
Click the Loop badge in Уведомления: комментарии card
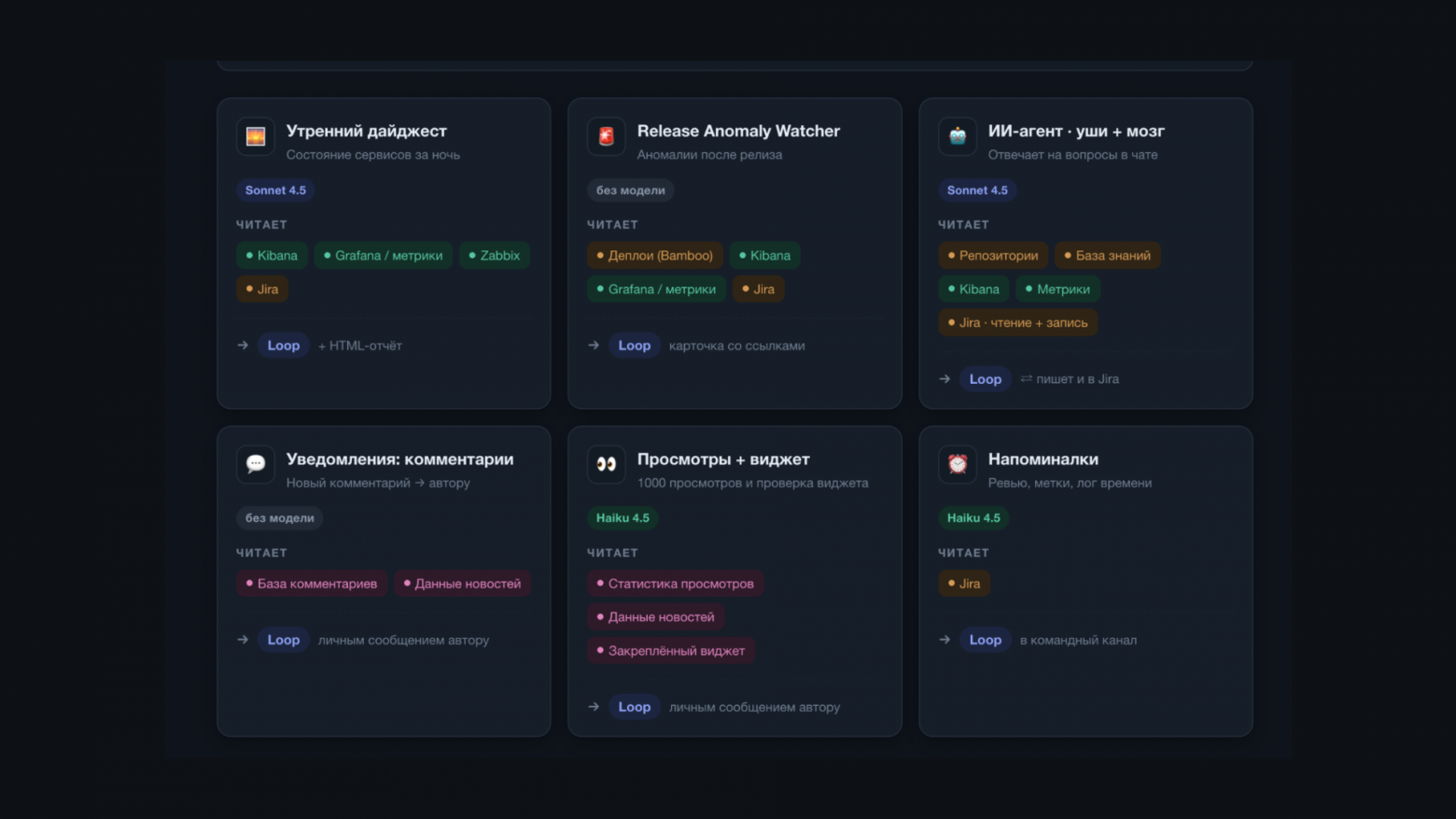(x=284, y=640)
